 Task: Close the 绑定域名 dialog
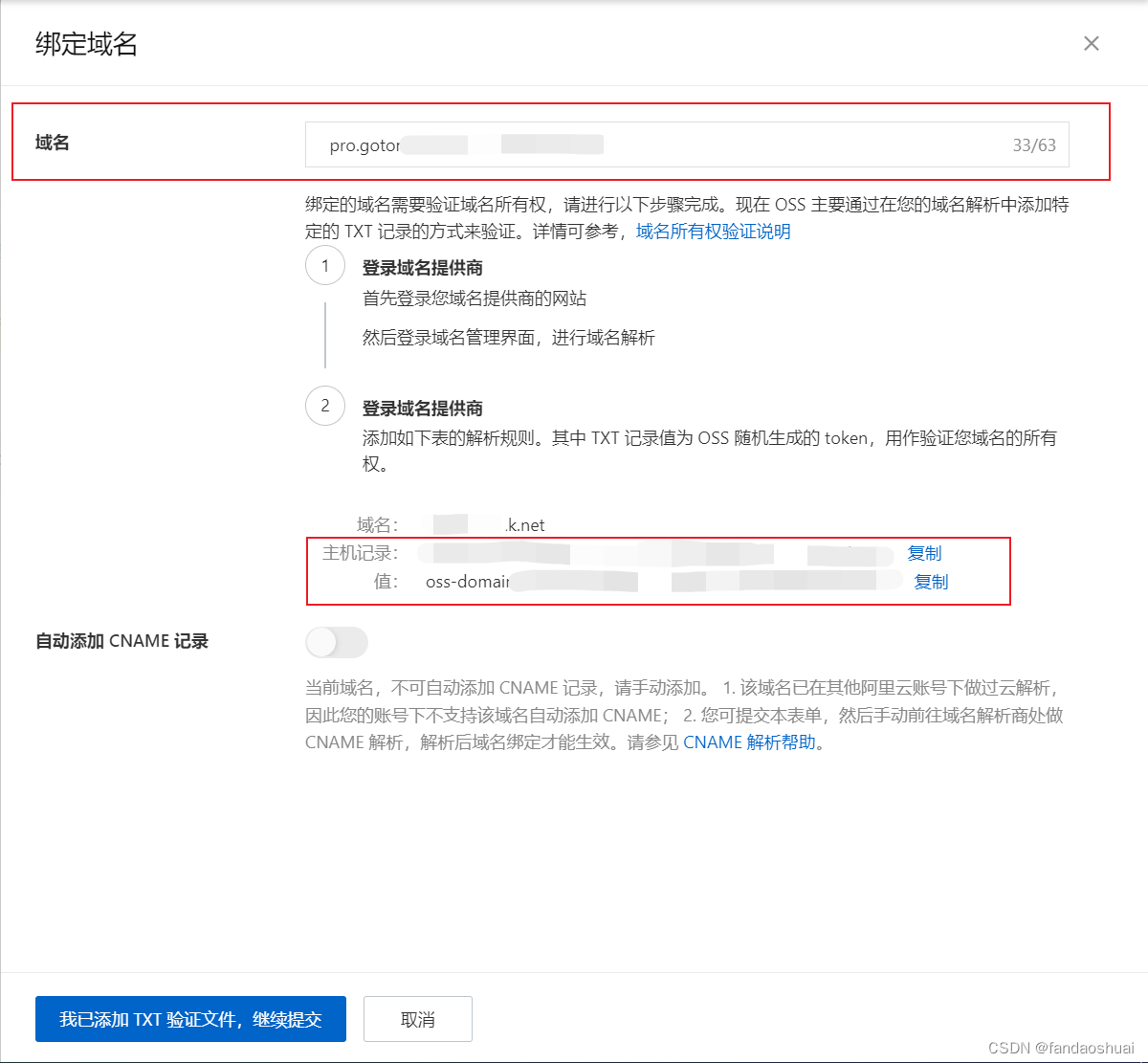pyautogui.click(x=1092, y=43)
